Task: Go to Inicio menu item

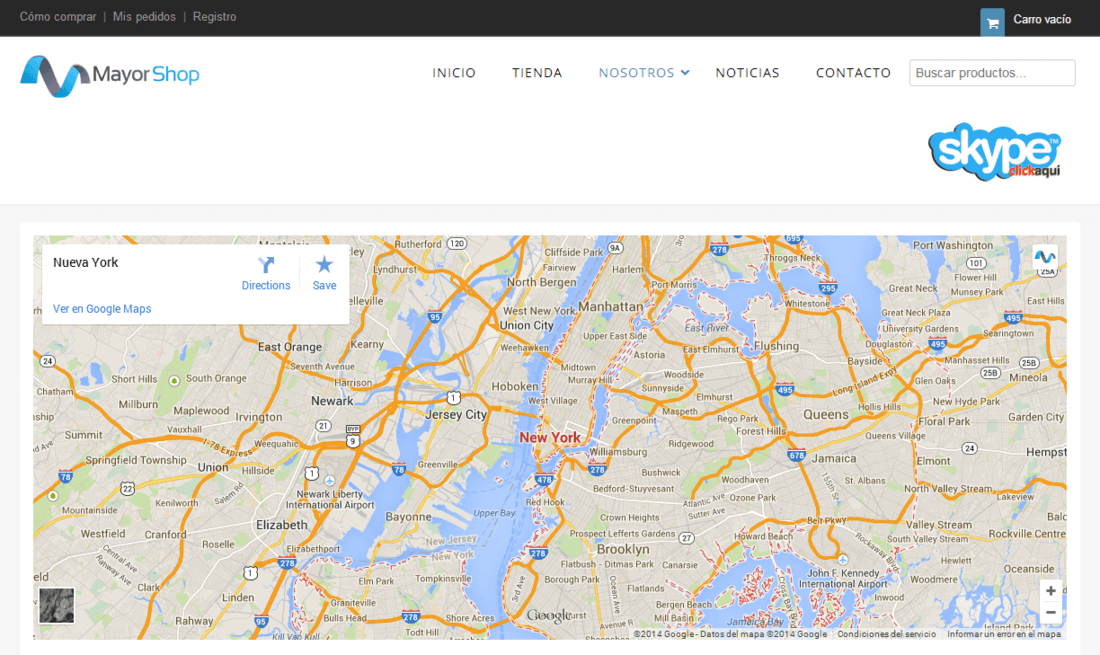Action: (454, 72)
